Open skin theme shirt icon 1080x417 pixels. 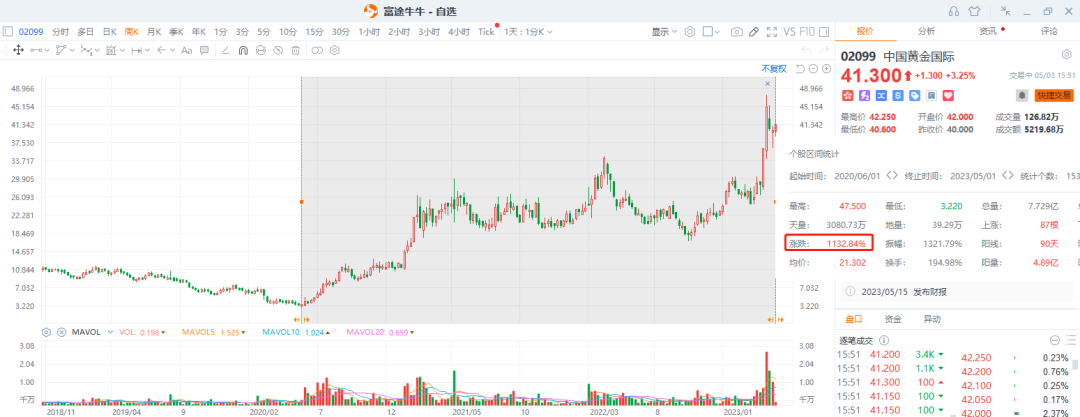(x=974, y=11)
